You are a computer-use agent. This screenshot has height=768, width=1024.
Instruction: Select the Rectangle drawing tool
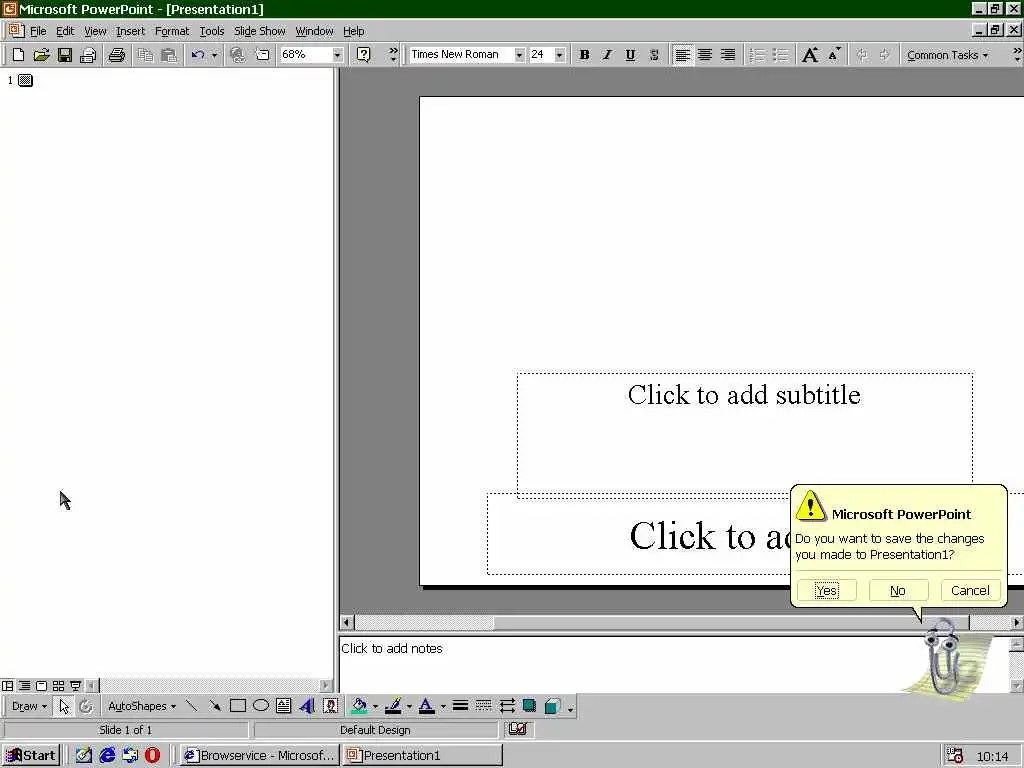238,706
